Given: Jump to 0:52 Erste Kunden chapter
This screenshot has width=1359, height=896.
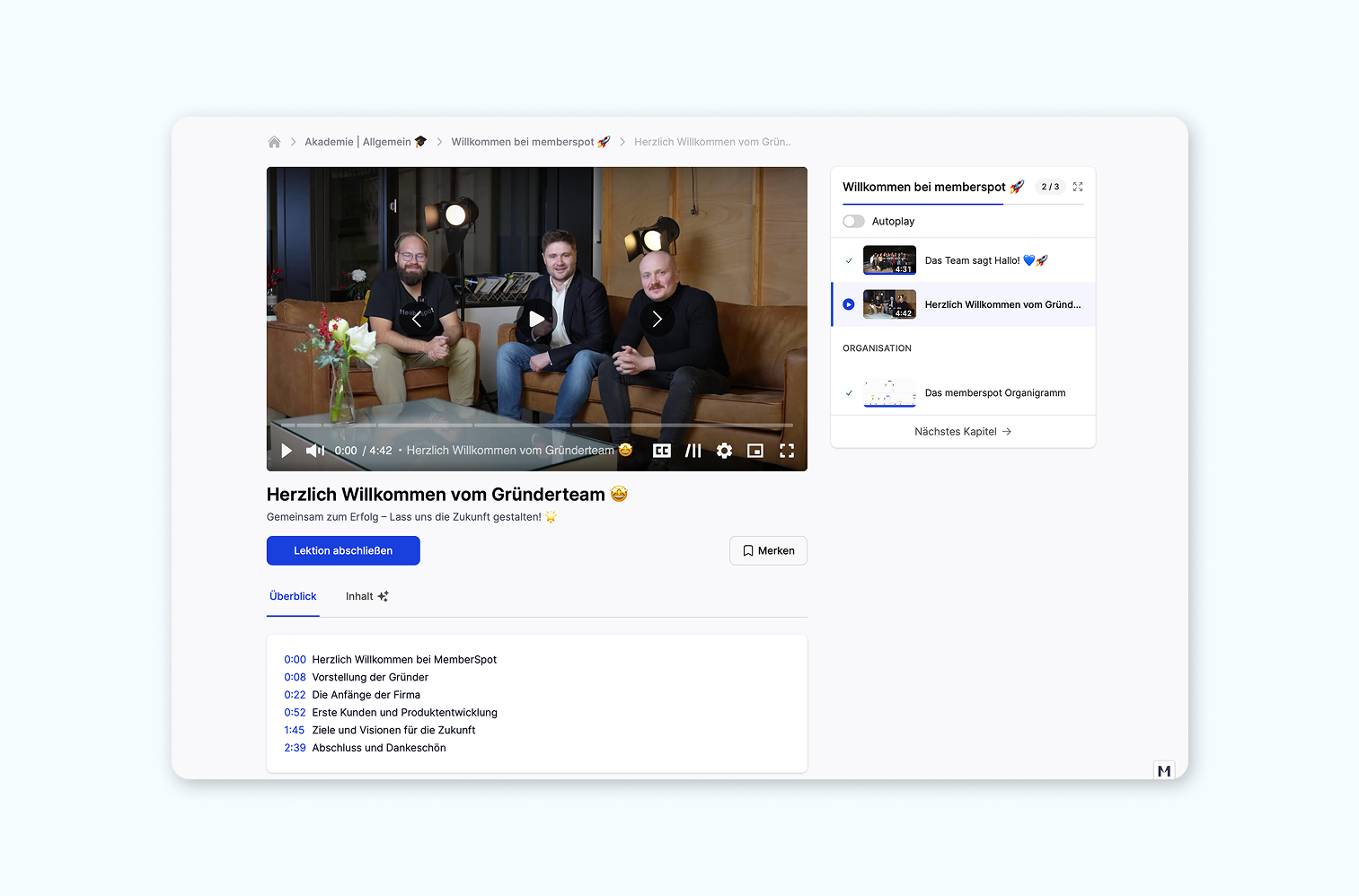Looking at the screenshot, I should coord(391,713).
